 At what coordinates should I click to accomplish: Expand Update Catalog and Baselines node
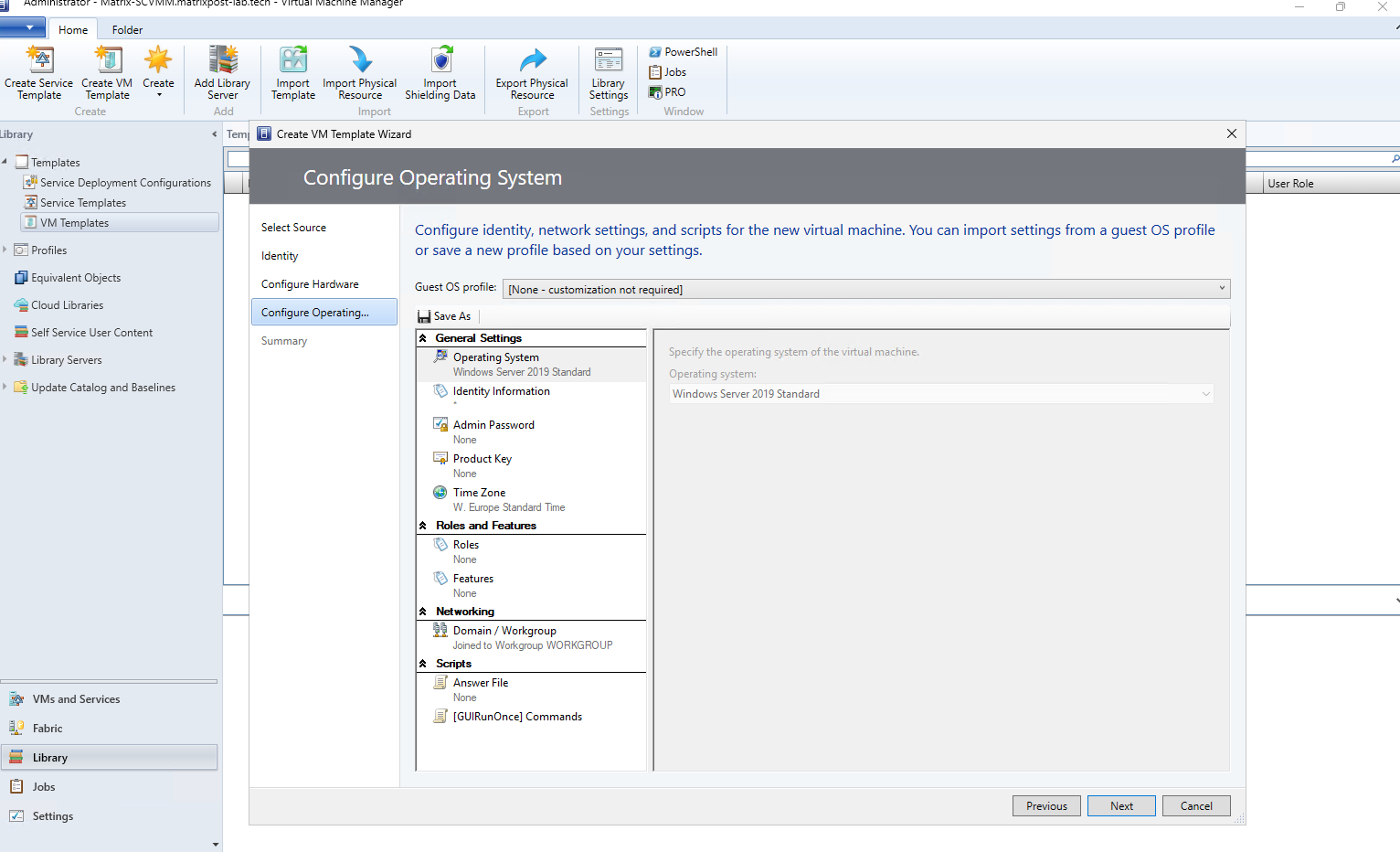click(5, 387)
